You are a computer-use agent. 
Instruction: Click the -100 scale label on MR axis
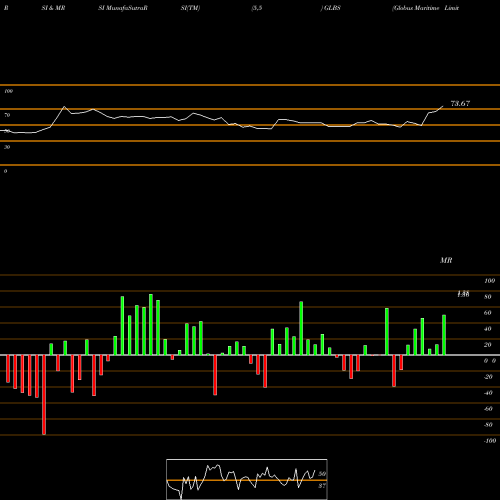(x=490, y=441)
